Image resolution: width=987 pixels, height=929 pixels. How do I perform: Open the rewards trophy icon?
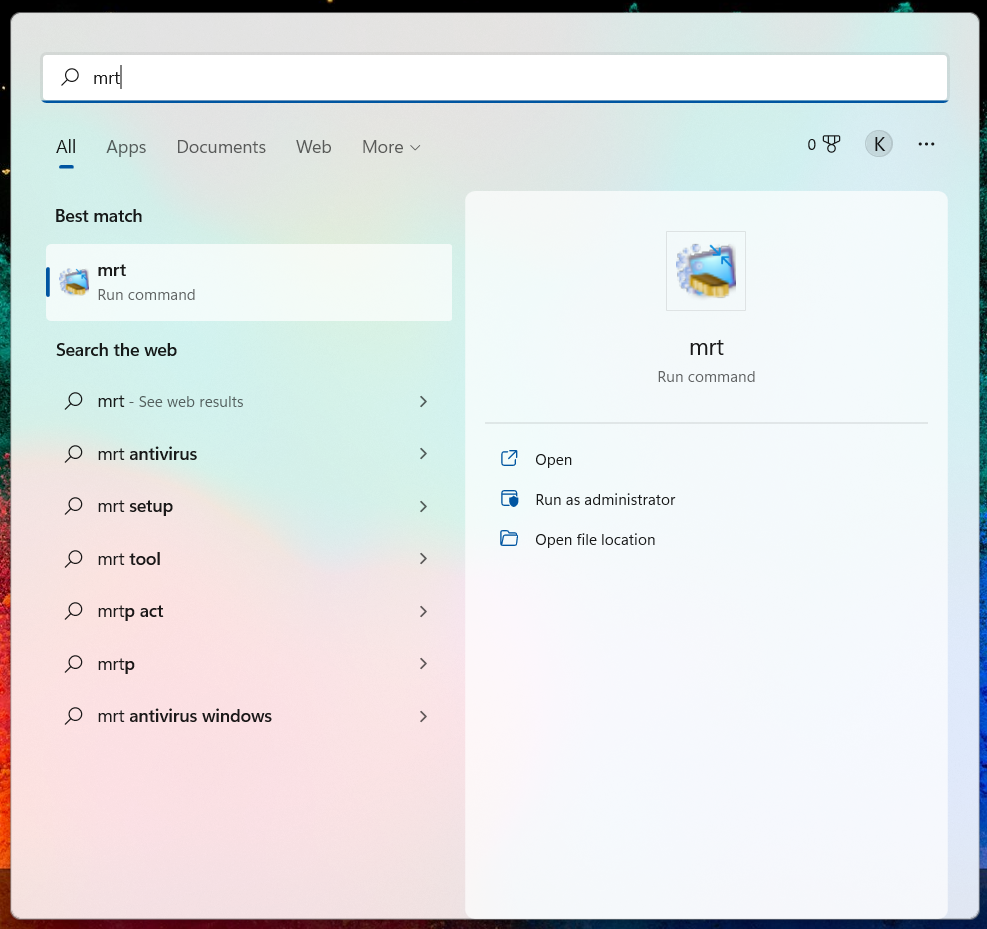[832, 144]
